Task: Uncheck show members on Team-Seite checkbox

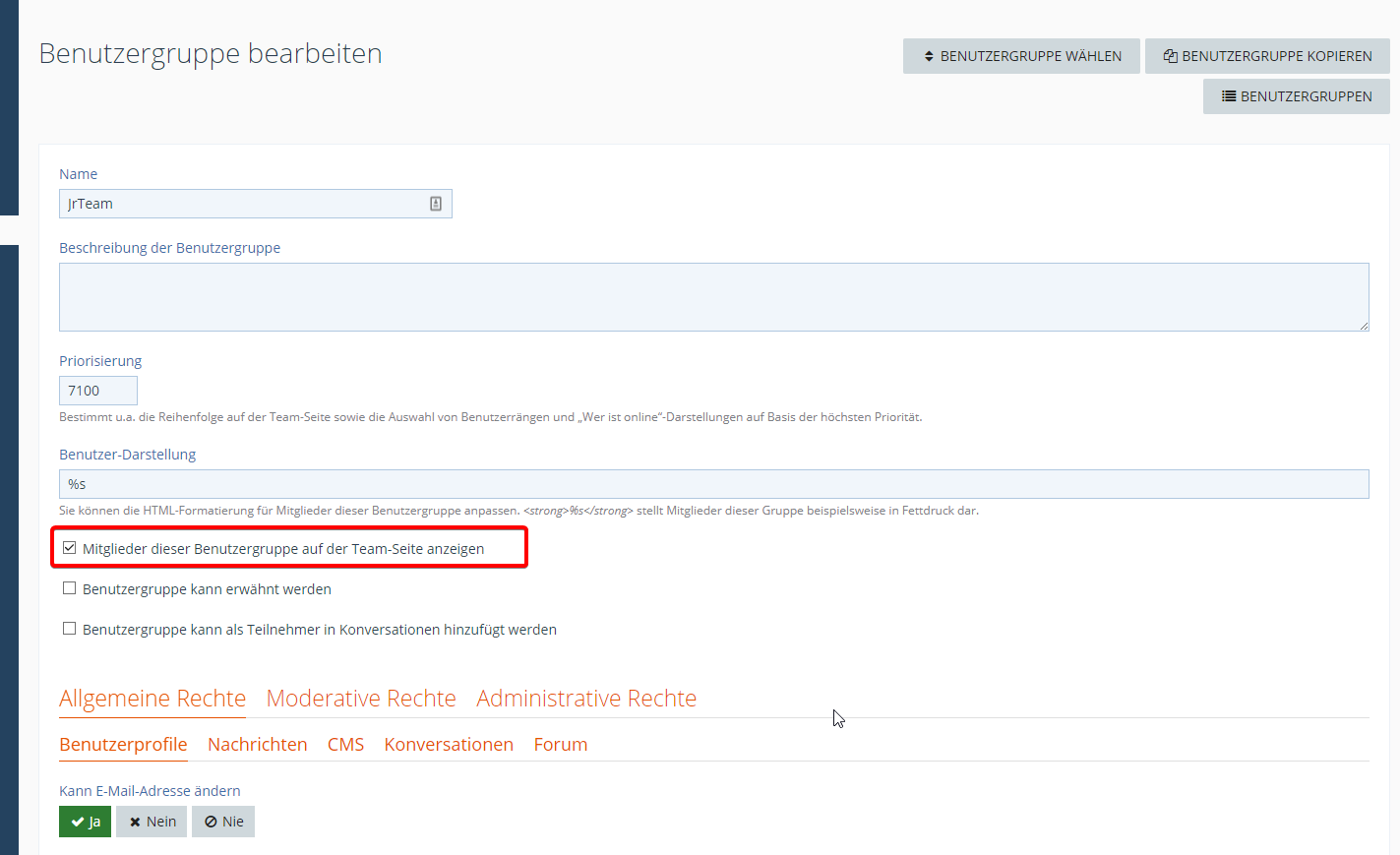Action: click(70, 548)
